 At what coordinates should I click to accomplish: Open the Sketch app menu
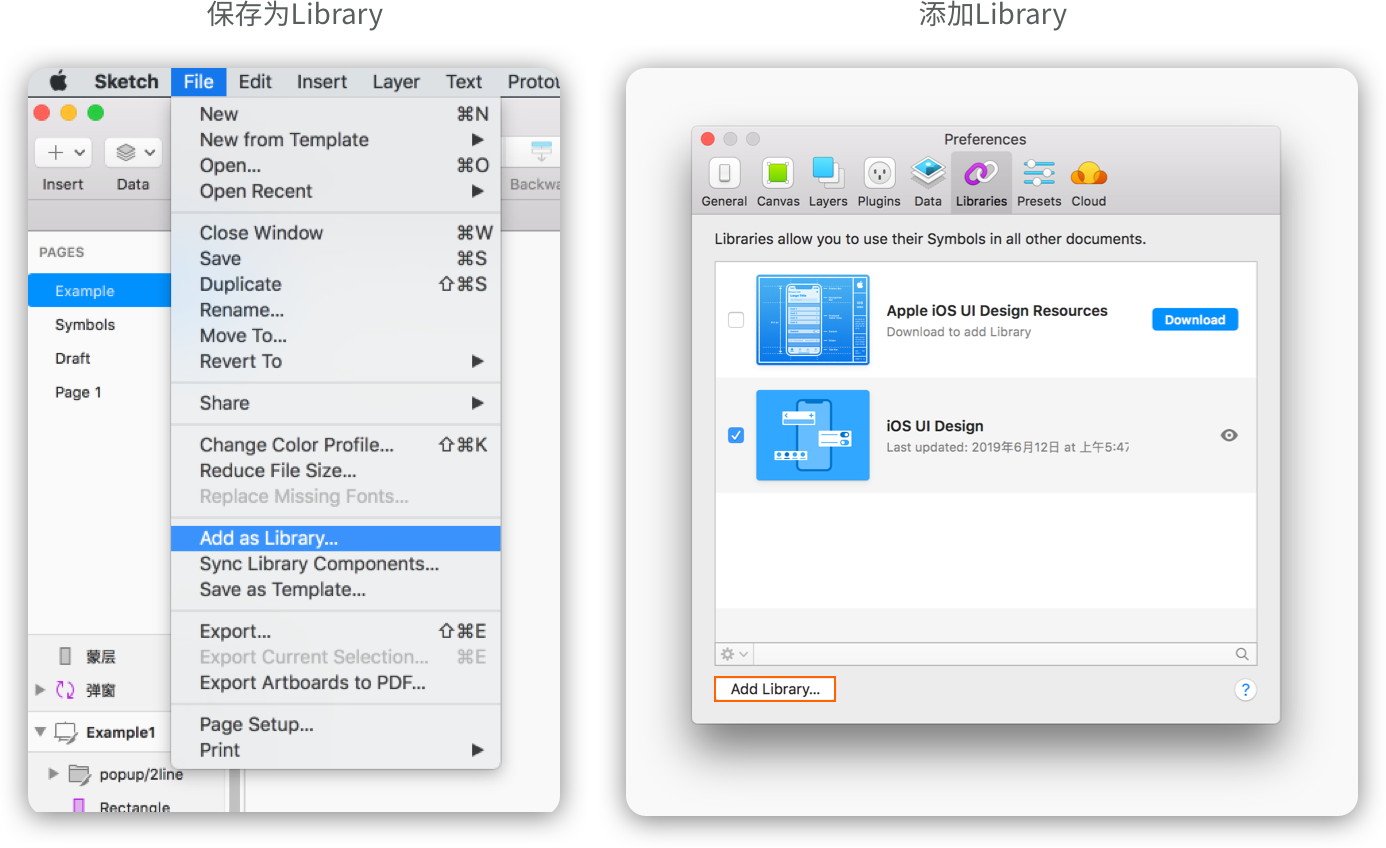126,82
